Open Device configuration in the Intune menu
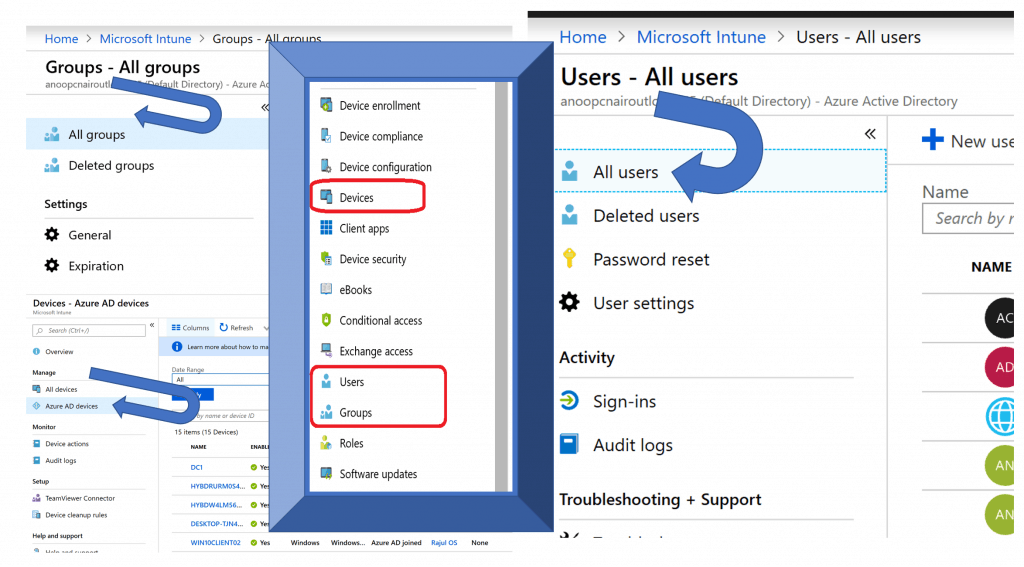The height and width of the screenshot is (567, 1024). tap(376, 167)
